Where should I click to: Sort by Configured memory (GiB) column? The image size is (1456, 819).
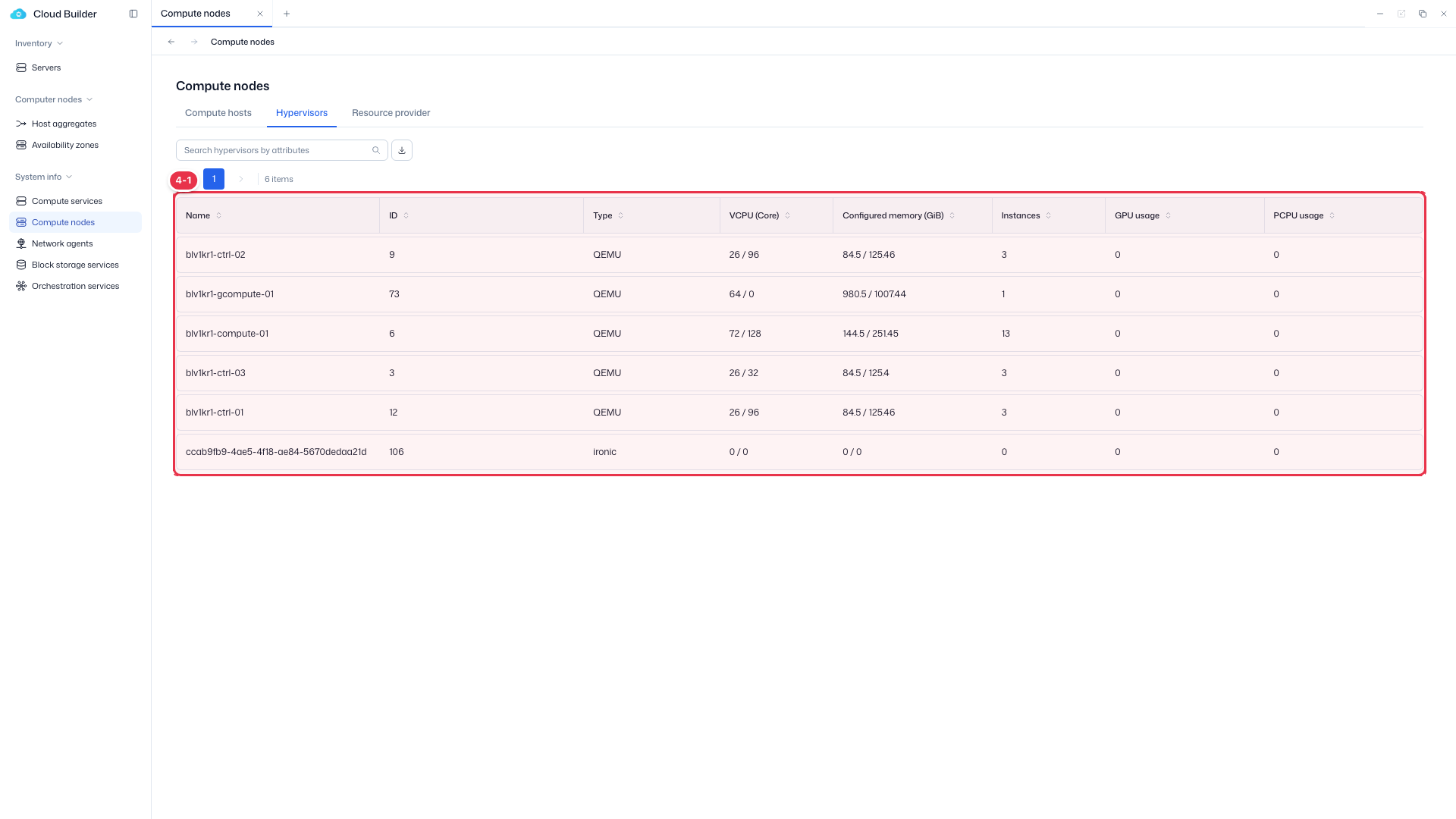[952, 215]
